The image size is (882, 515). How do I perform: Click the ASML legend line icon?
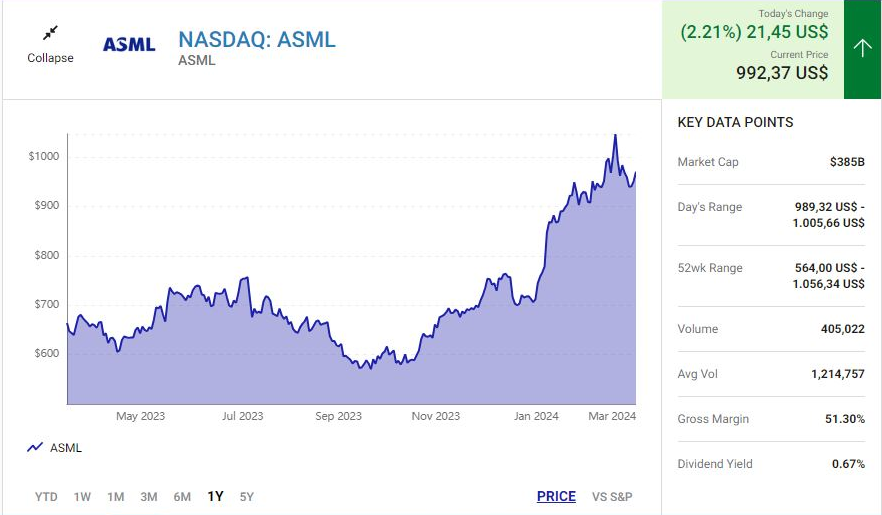(35, 448)
